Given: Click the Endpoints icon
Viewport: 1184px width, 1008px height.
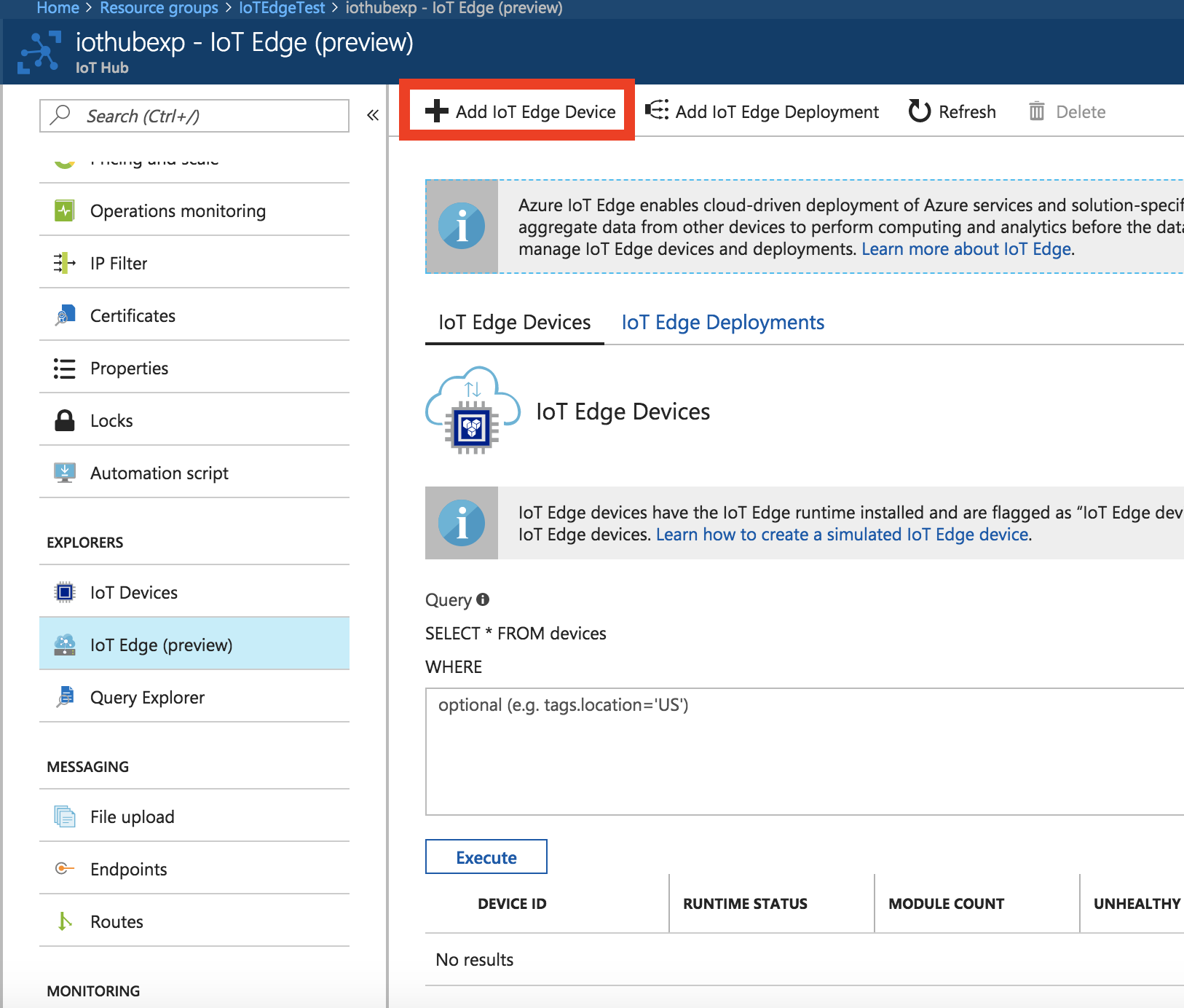Looking at the screenshot, I should click(x=65, y=868).
